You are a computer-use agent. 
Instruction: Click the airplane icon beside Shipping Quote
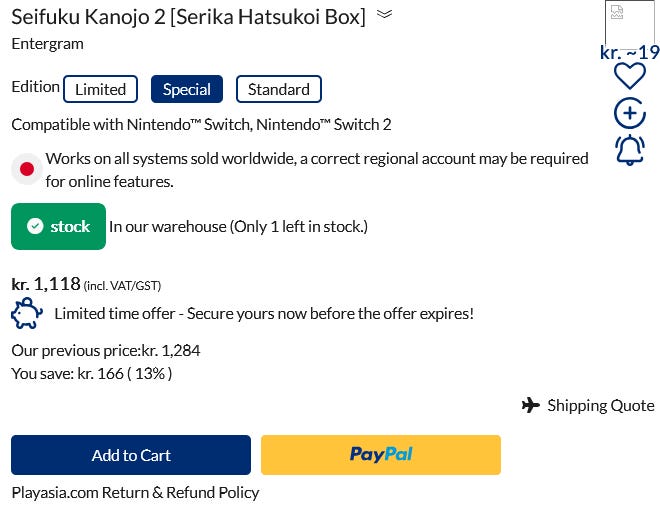(531, 405)
